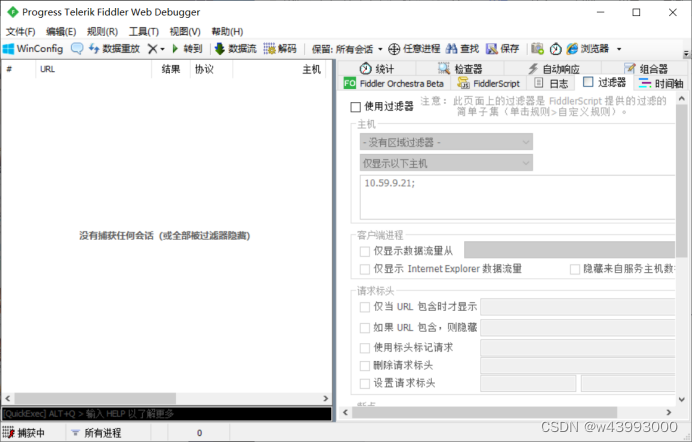Click the comment speech bubble icon
Viewport: 693px width, 442px height.
(x=77, y=49)
